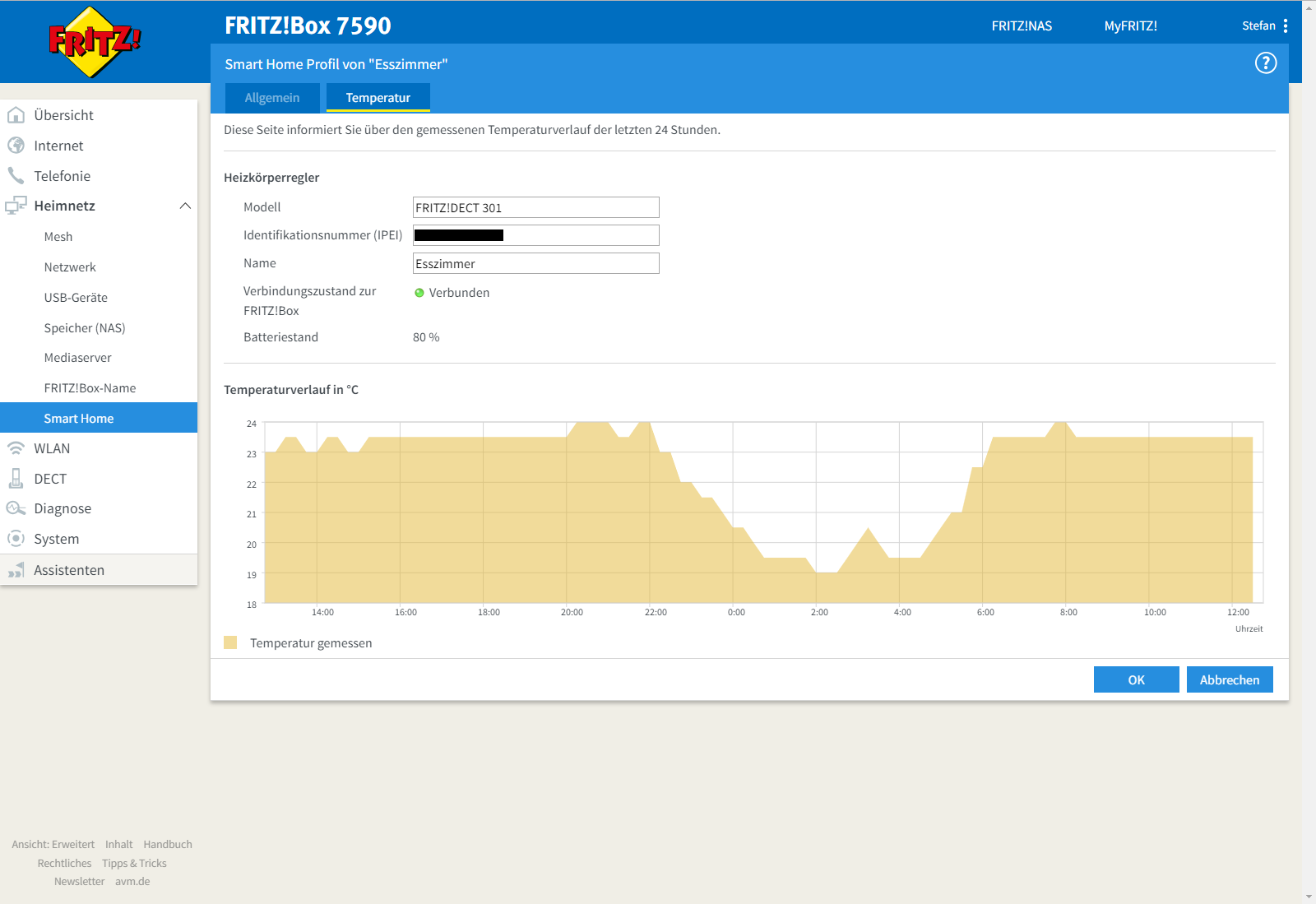
Task: Switch to the Allgemein tab
Action: (x=272, y=98)
